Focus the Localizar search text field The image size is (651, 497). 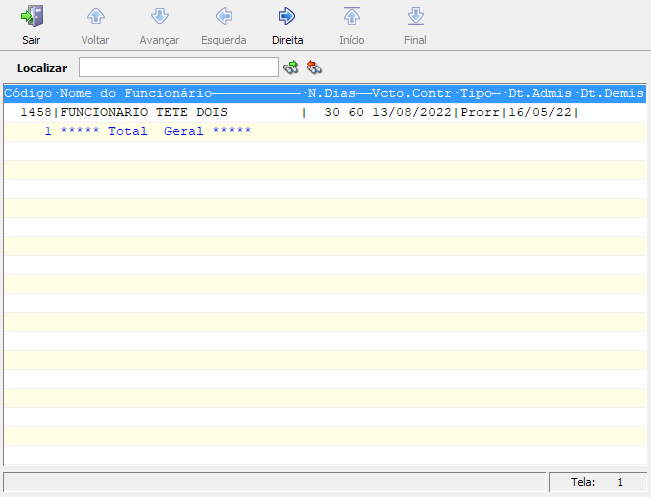[x=178, y=67]
